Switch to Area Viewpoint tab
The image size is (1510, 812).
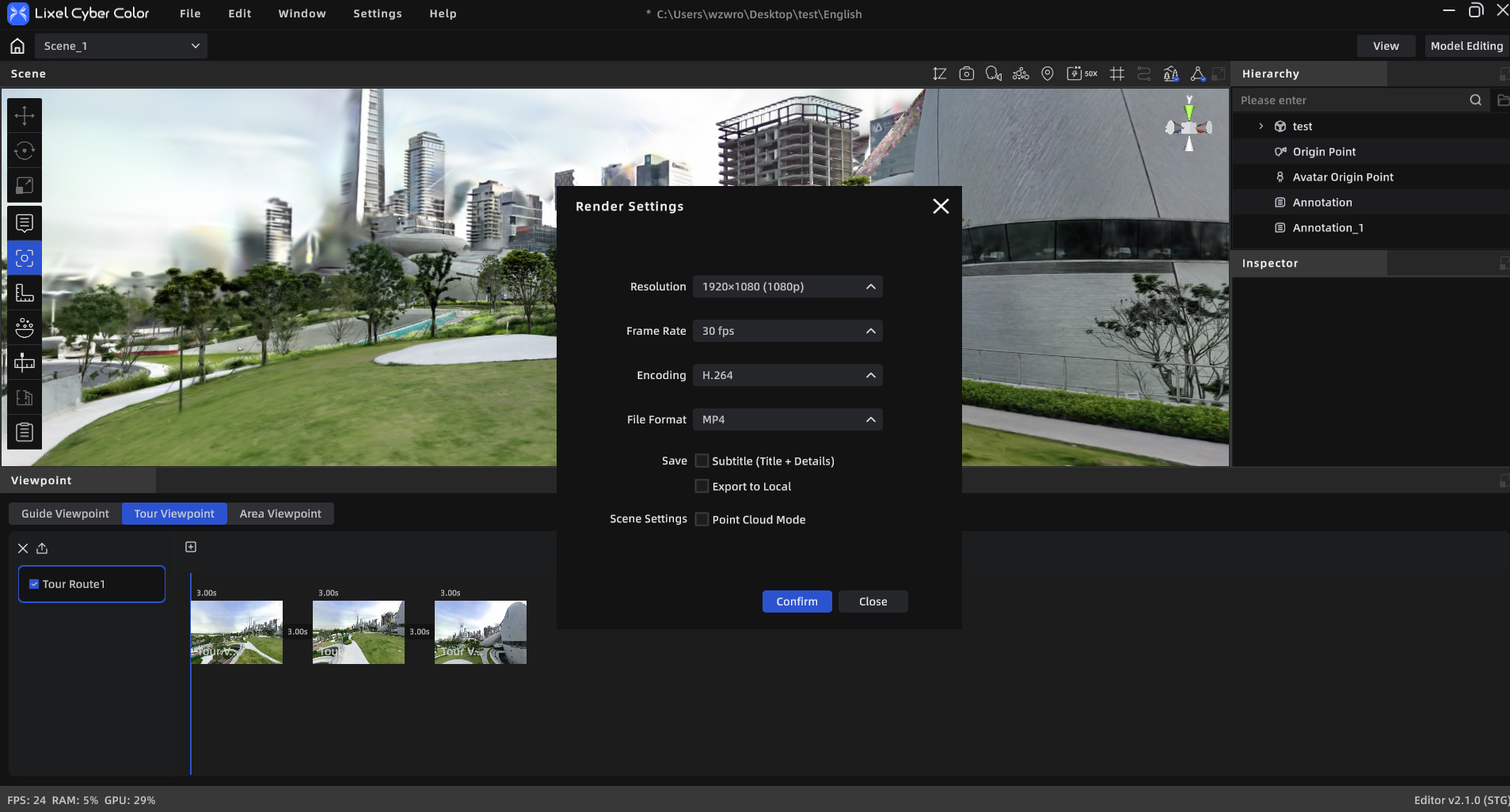point(280,514)
